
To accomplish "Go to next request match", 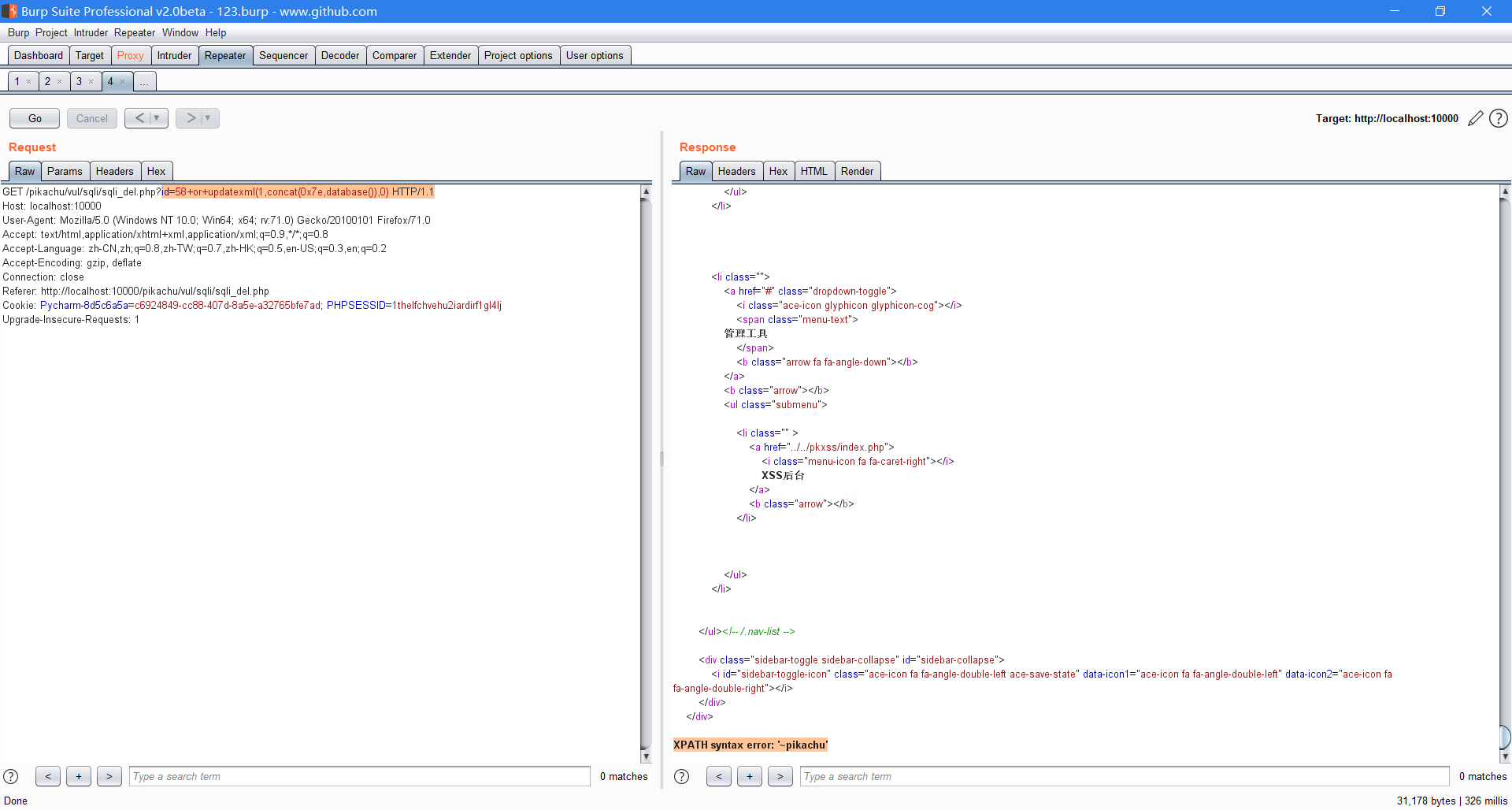I will click(109, 776).
